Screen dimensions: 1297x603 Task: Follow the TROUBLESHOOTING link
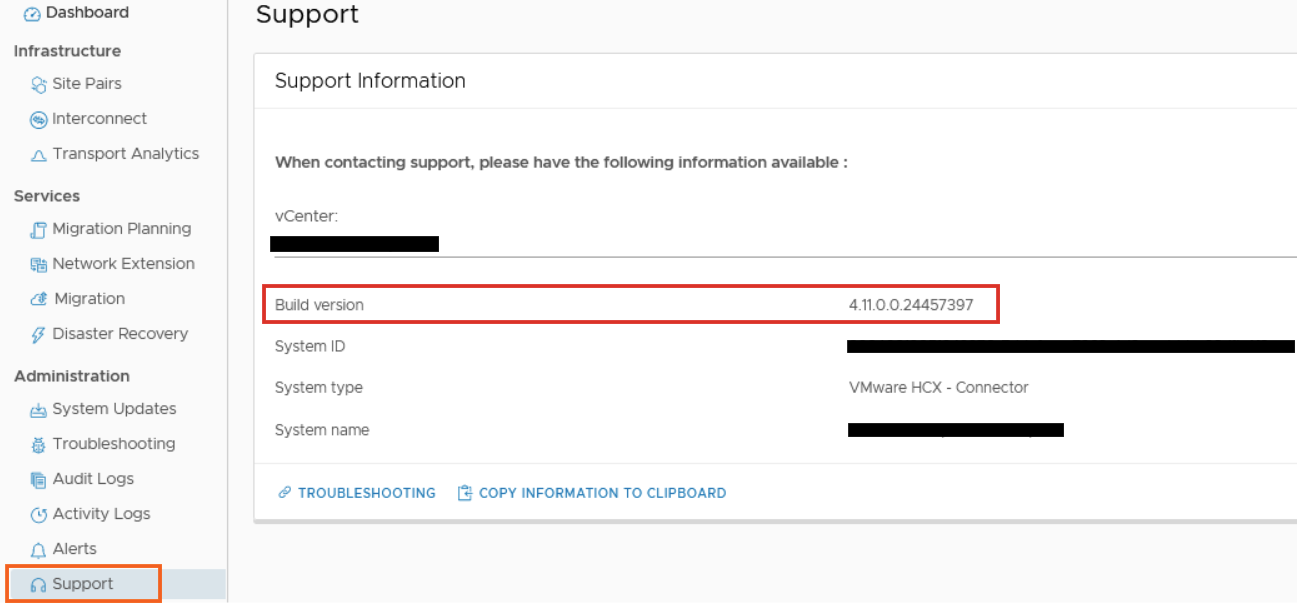366,493
